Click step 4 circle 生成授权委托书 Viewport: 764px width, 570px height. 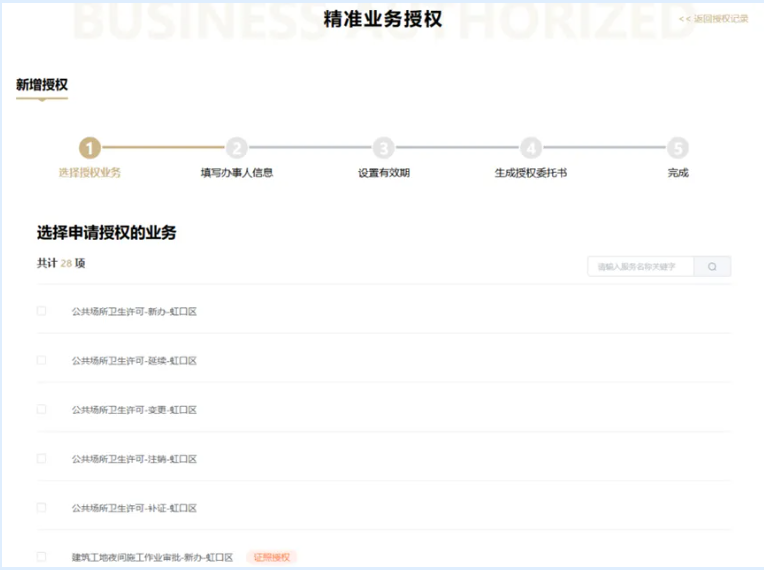pos(531,149)
